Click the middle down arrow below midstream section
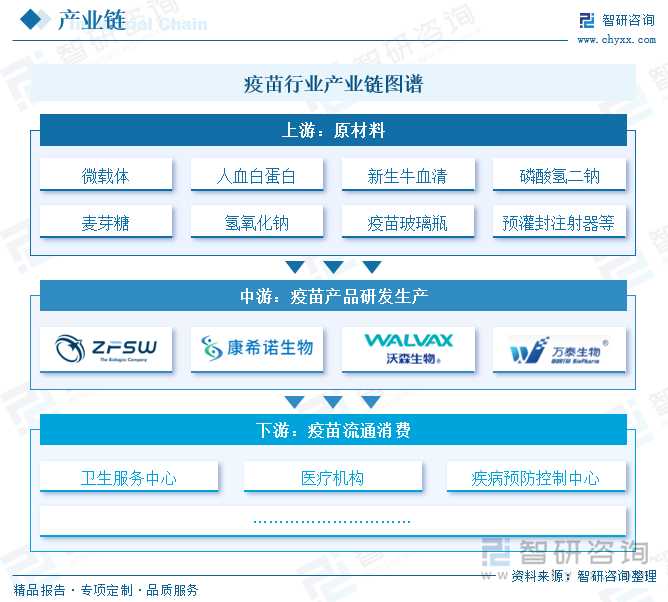Viewport: 668px width, 602px height. tap(333, 402)
